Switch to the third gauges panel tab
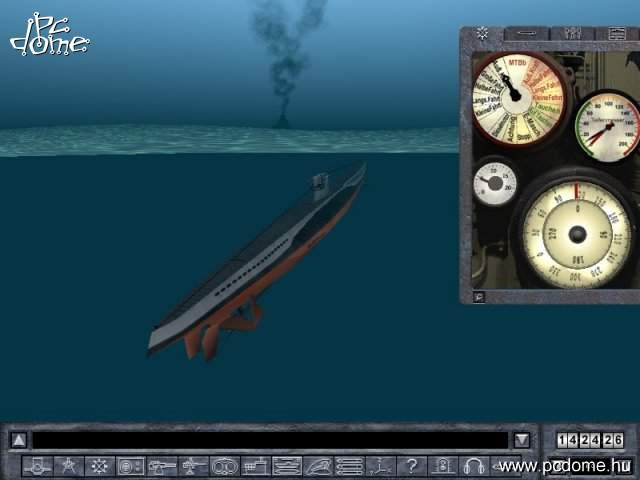This screenshot has height=480, width=640. [x=572, y=33]
